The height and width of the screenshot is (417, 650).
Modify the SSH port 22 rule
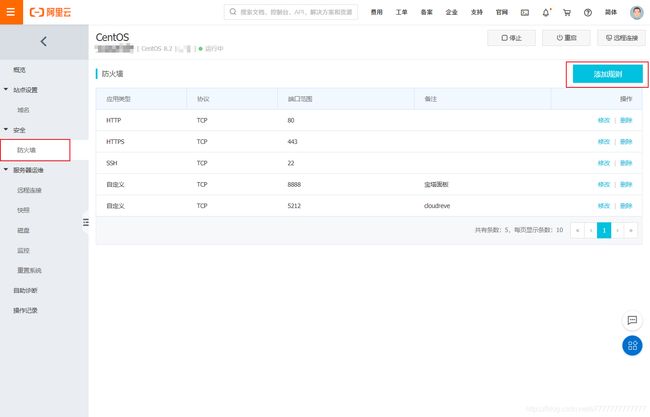(x=604, y=163)
